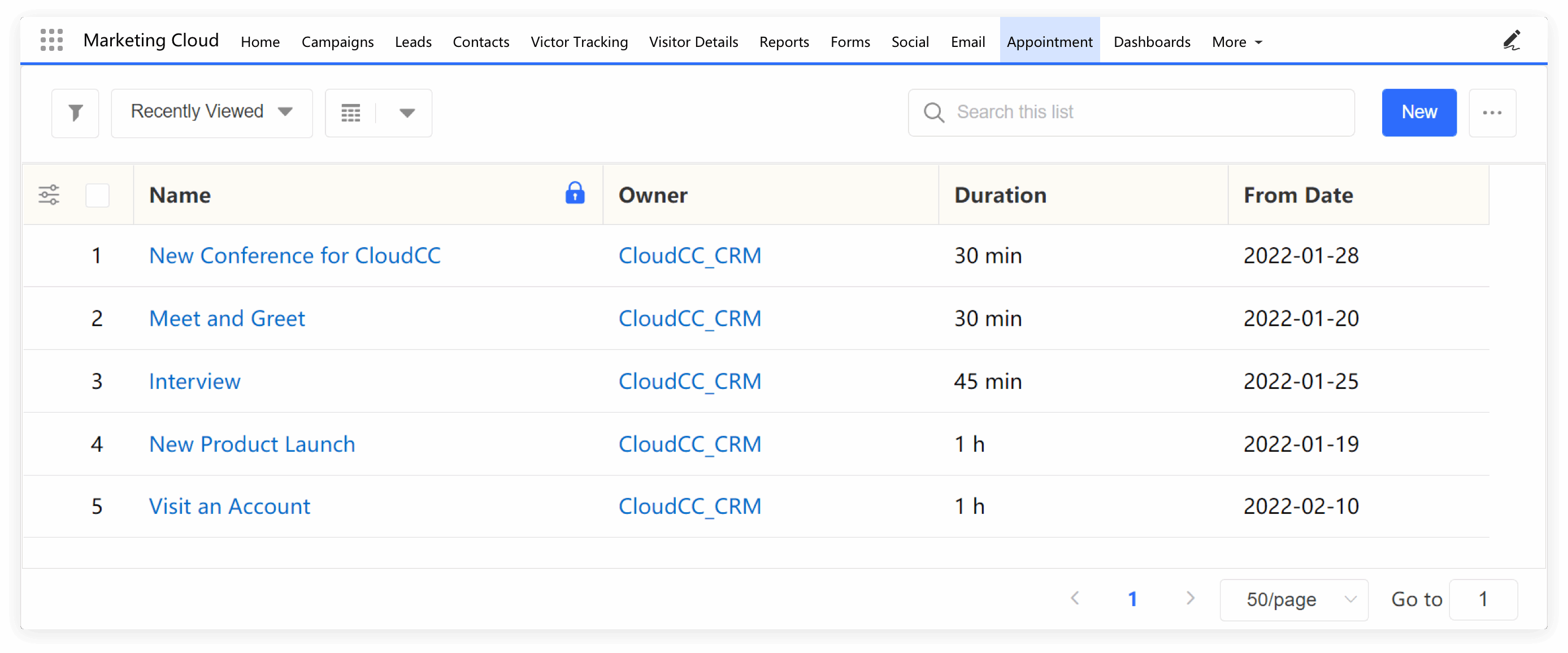Open the Dashboards tab
1568x653 pixels.
click(x=1152, y=41)
